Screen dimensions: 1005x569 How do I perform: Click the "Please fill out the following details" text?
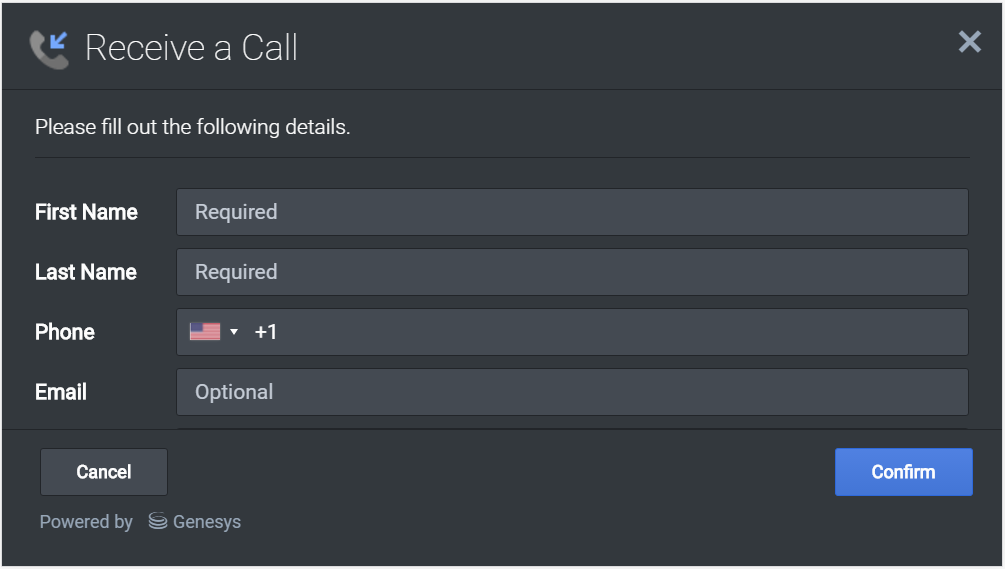192,127
